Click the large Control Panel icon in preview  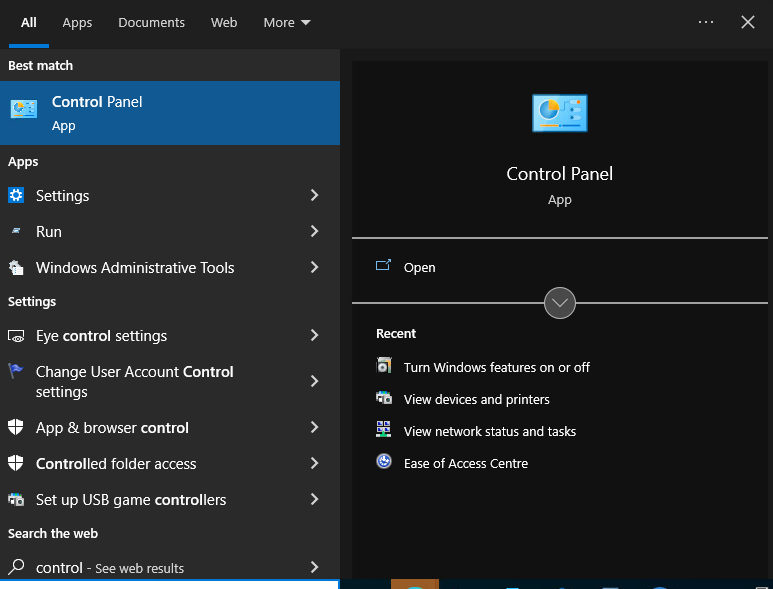point(559,113)
